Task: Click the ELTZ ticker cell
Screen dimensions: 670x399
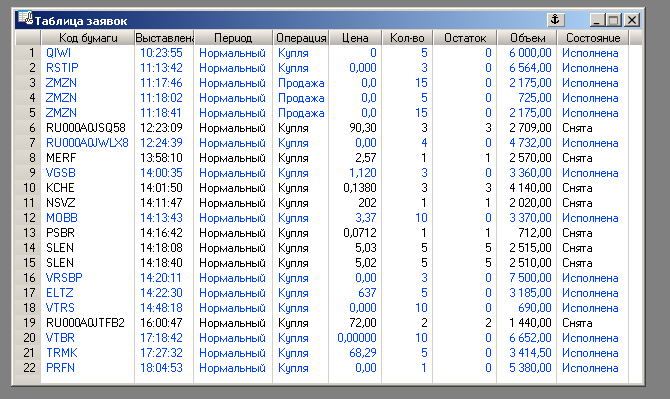Action: point(60,293)
